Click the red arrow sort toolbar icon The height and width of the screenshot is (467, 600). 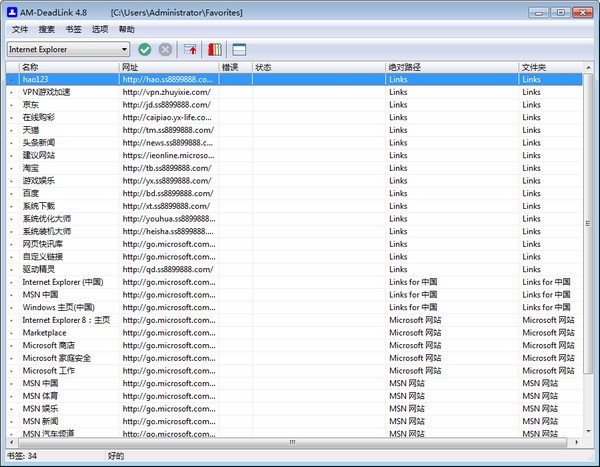pyautogui.click(x=190, y=49)
